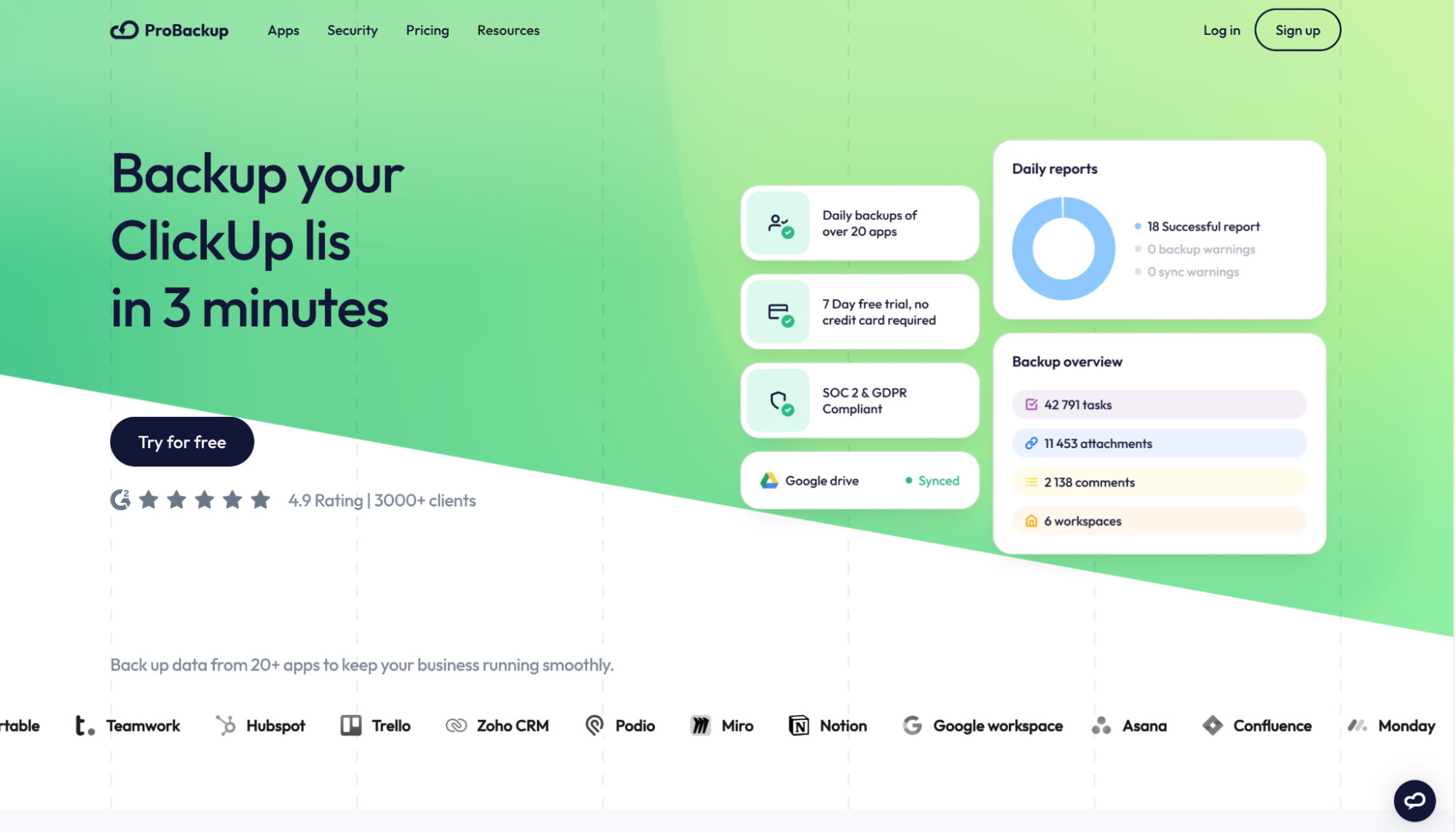Click the Podio logo icon
1456x833 pixels.
coord(594,725)
